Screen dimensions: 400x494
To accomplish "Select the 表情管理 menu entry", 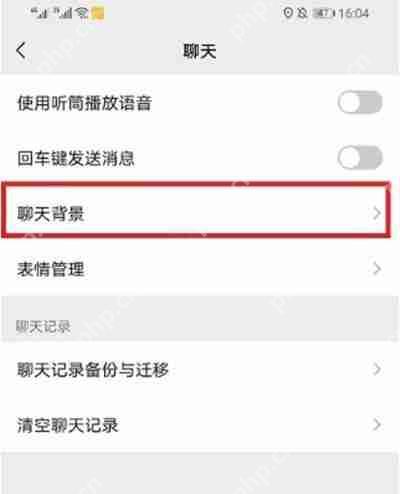I will click(x=200, y=269).
